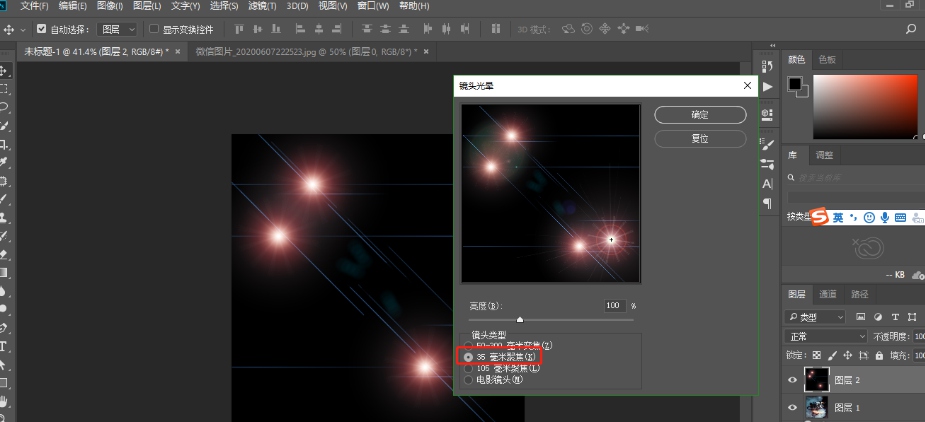Select the Eraser tool
This screenshot has height=422, width=925.
[4, 254]
